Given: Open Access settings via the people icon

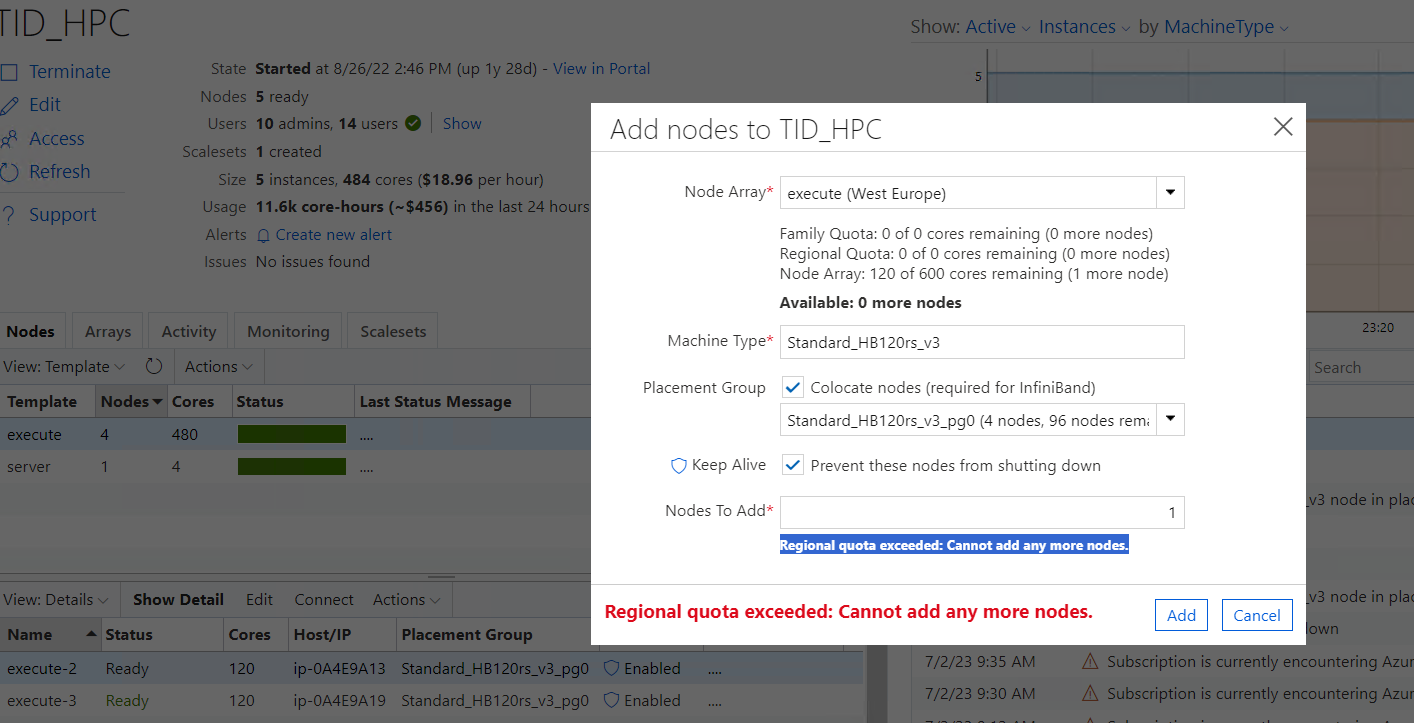Looking at the screenshot, I should tap(10, 138).
